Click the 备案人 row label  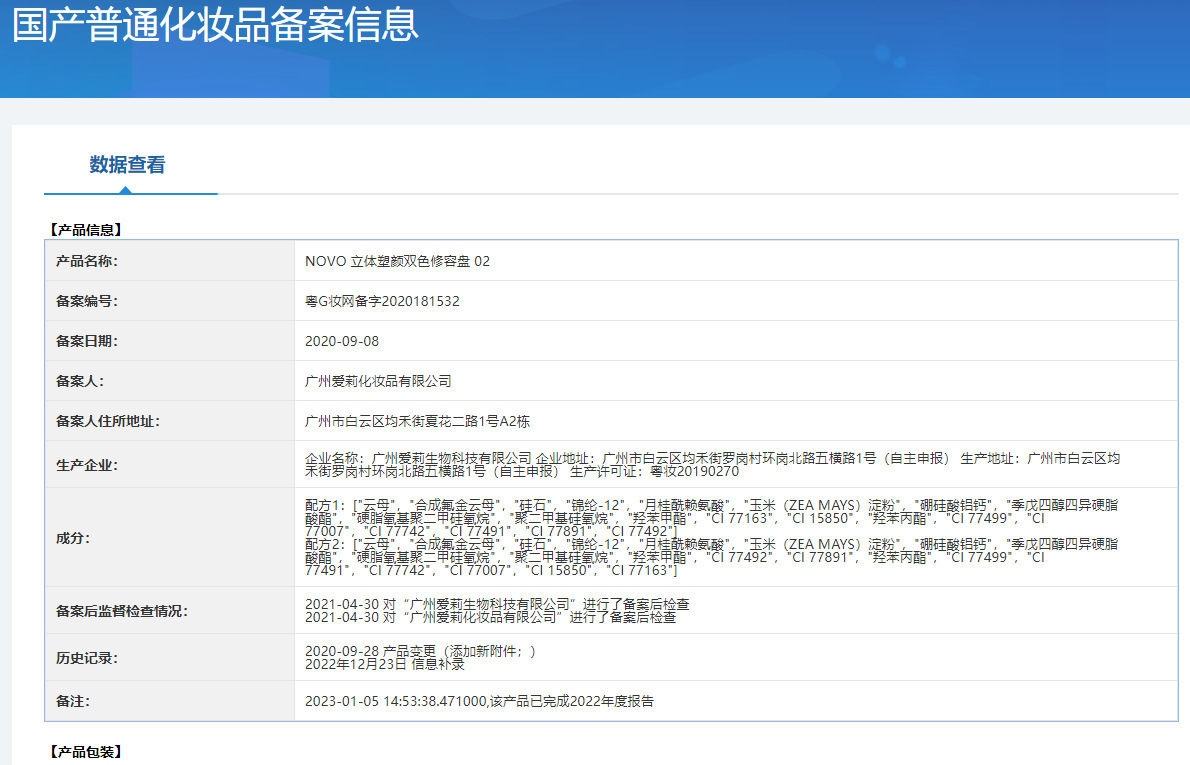coord(80,381)
